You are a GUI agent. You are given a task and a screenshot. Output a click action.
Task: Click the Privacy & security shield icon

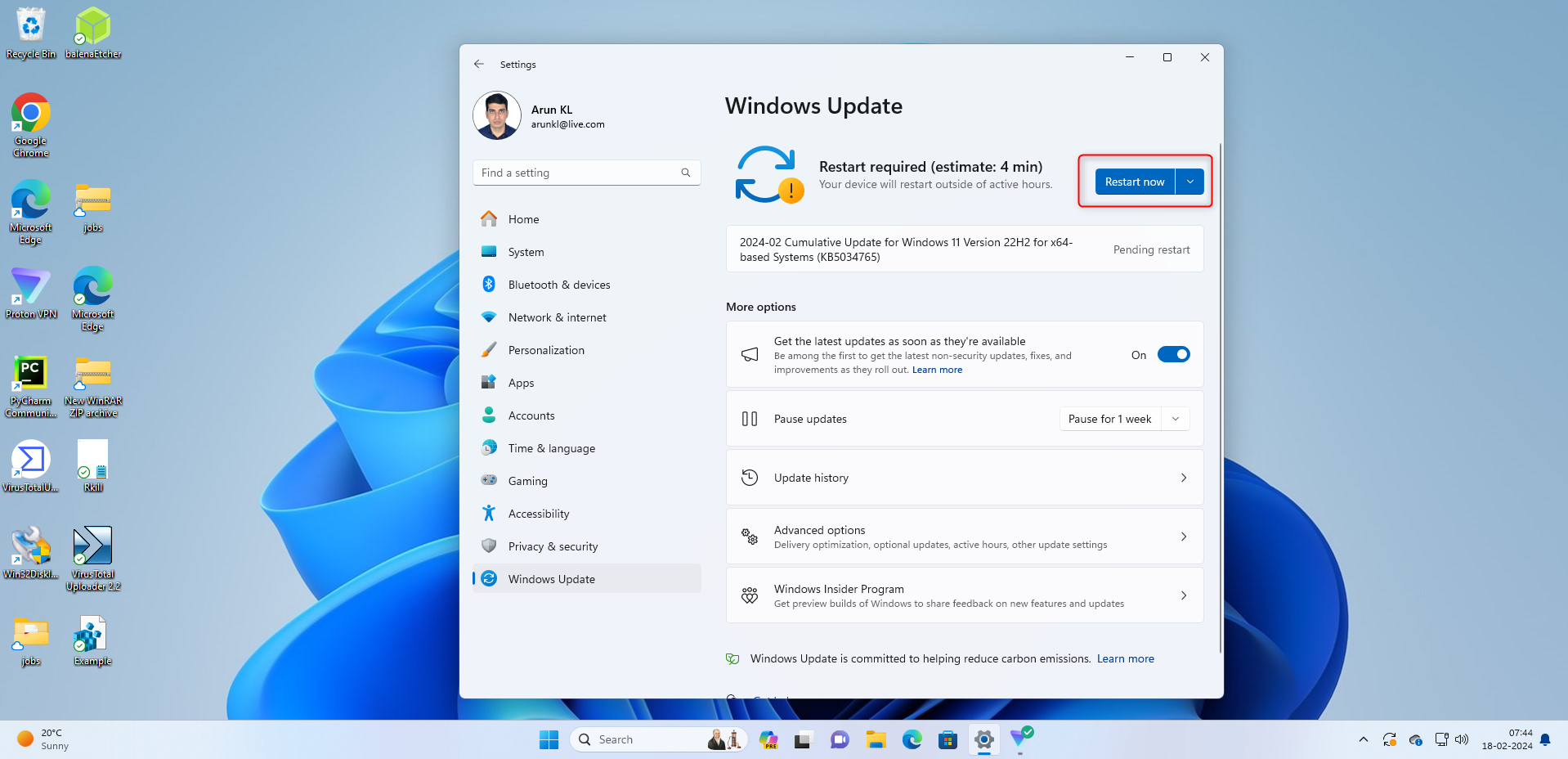pos(489,546)
